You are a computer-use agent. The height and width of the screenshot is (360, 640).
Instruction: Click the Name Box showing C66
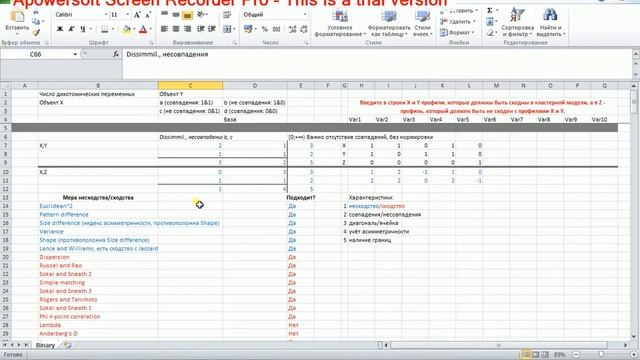pos(36,54)
